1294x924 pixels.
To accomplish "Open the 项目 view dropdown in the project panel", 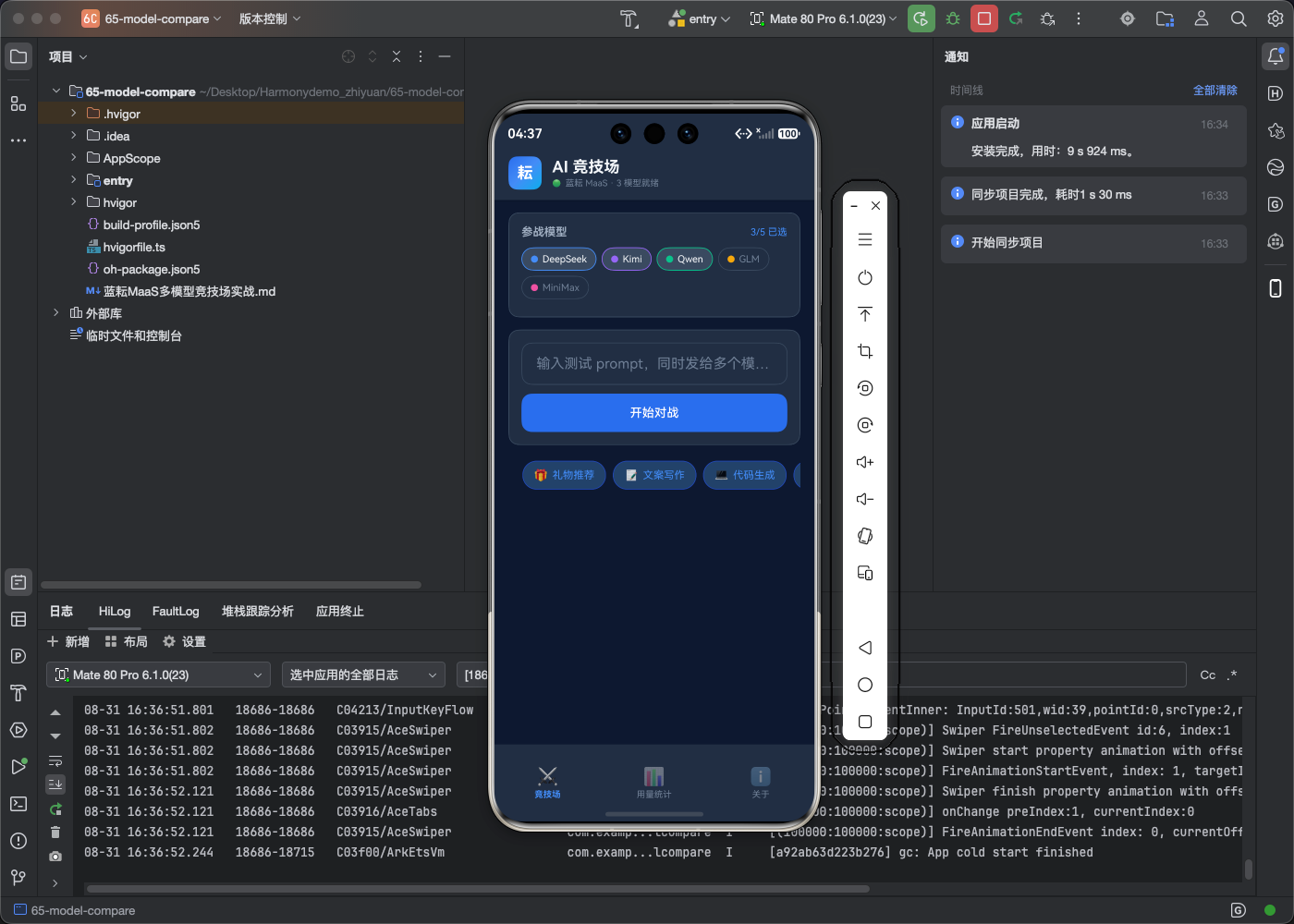I will (x=67, y=56).
